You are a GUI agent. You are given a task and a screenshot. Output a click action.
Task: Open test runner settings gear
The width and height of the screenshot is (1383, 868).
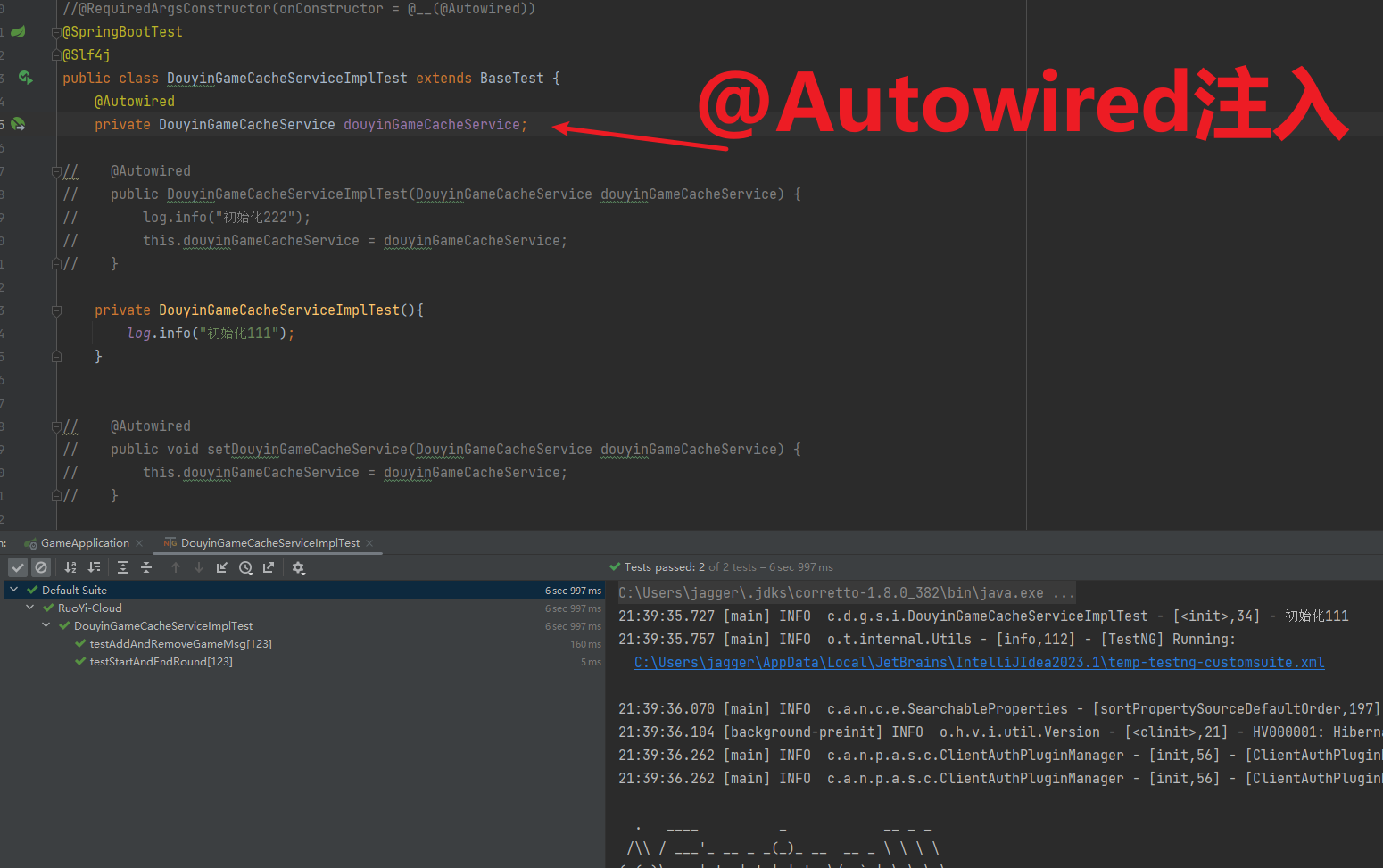[x=299, y=567]
